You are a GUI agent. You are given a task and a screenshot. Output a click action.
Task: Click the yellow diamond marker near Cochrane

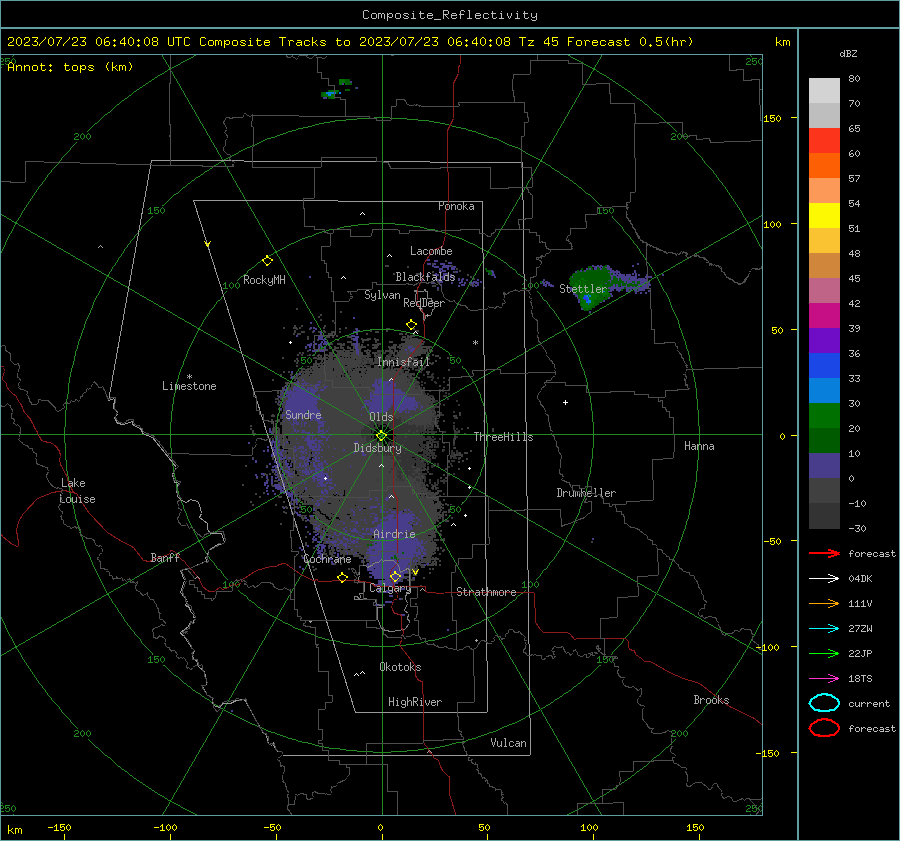point(342,578)
